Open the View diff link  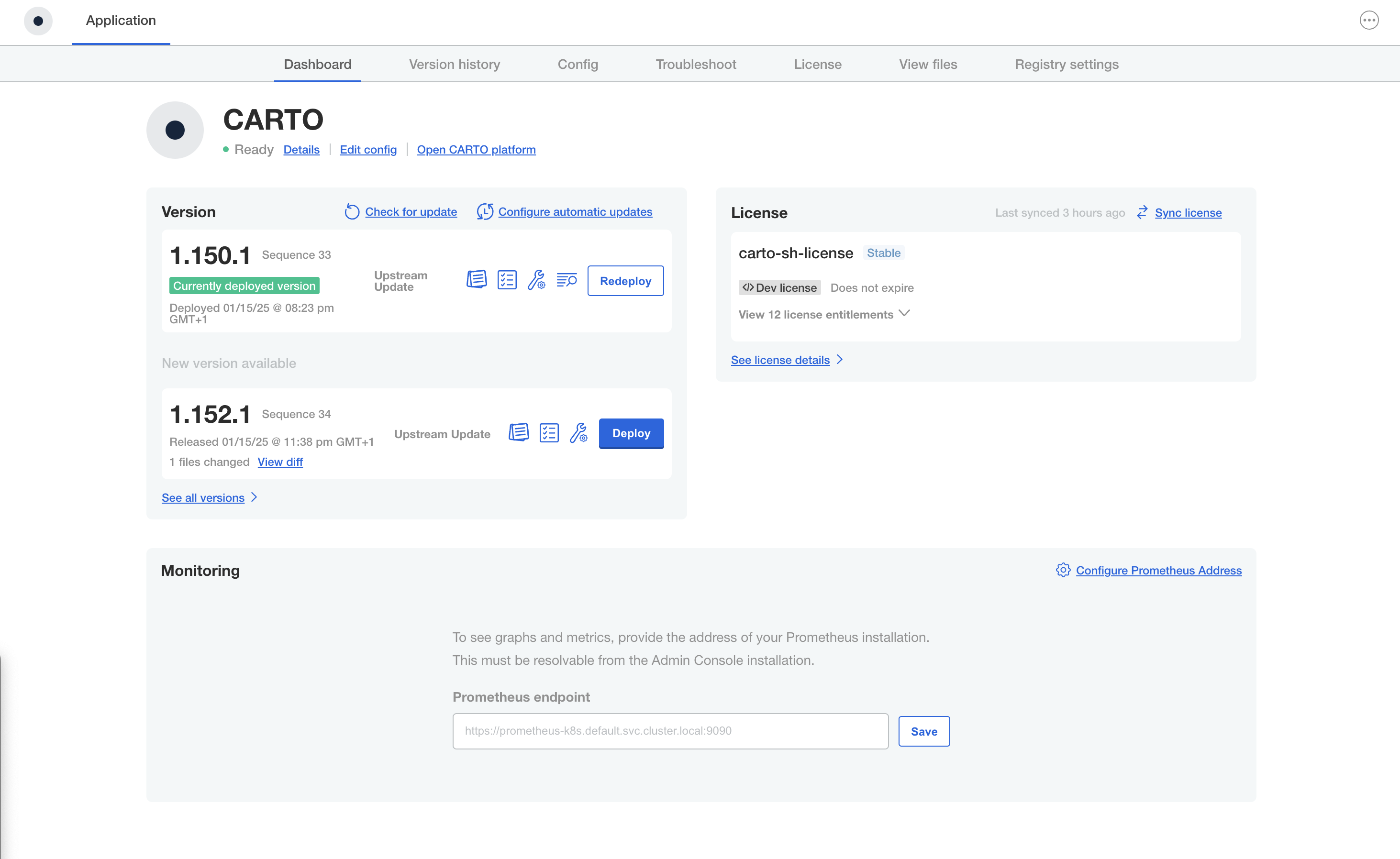[x=280, y=462]
